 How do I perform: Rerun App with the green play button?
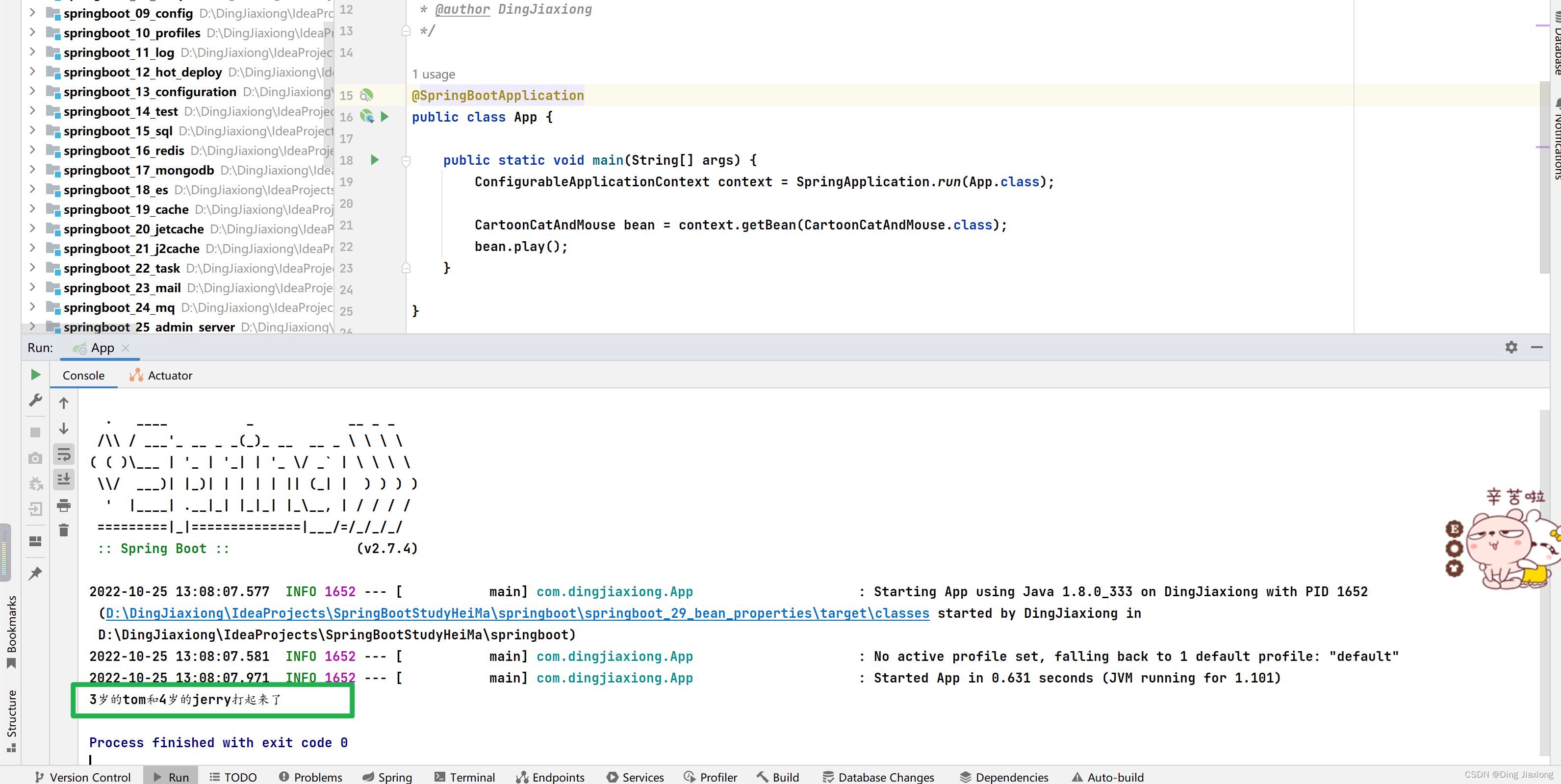pyautogui.click(x=36, y=375)
